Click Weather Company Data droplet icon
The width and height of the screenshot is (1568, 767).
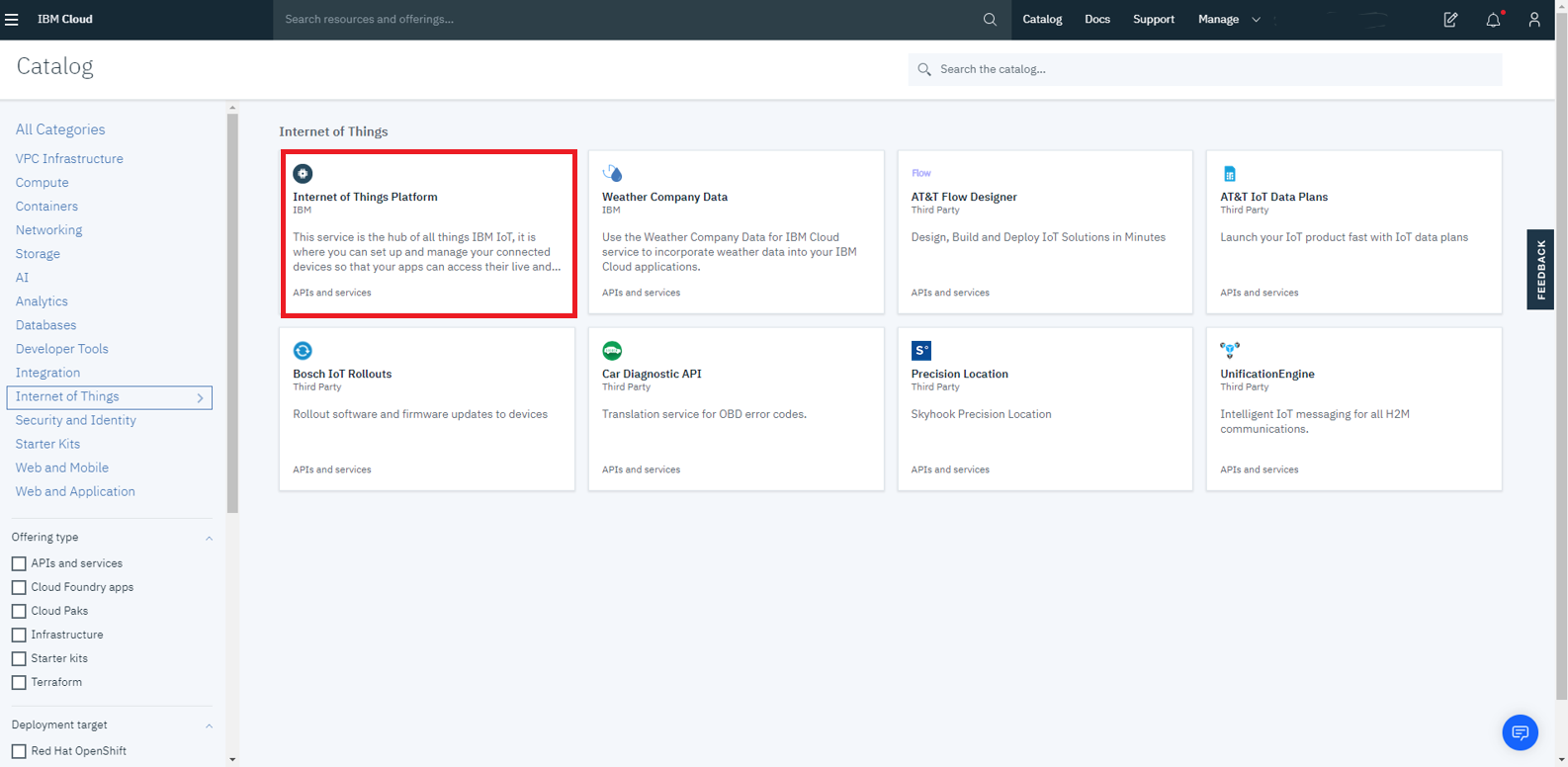pos(613,173)
